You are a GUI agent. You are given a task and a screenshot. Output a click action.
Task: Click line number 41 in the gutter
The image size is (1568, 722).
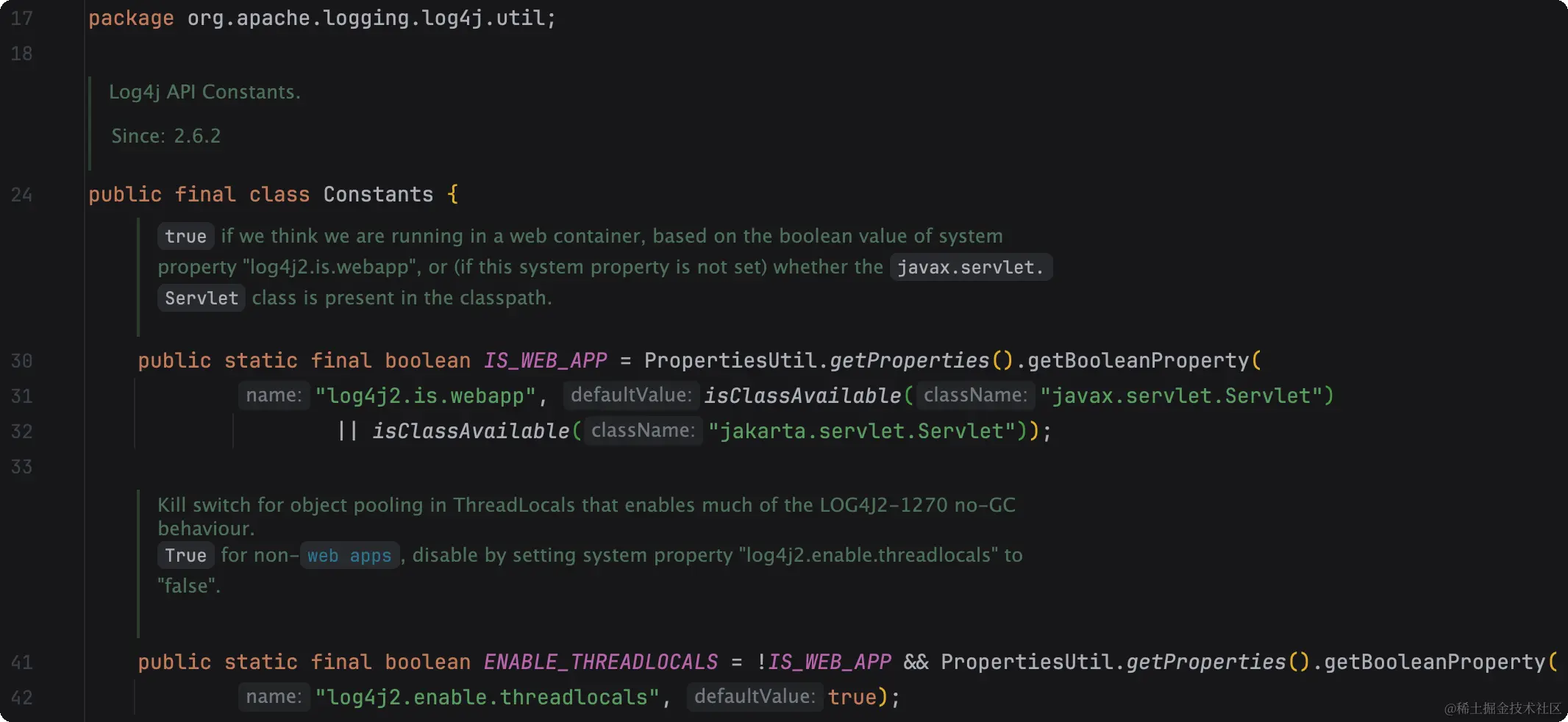click(22, 662)
